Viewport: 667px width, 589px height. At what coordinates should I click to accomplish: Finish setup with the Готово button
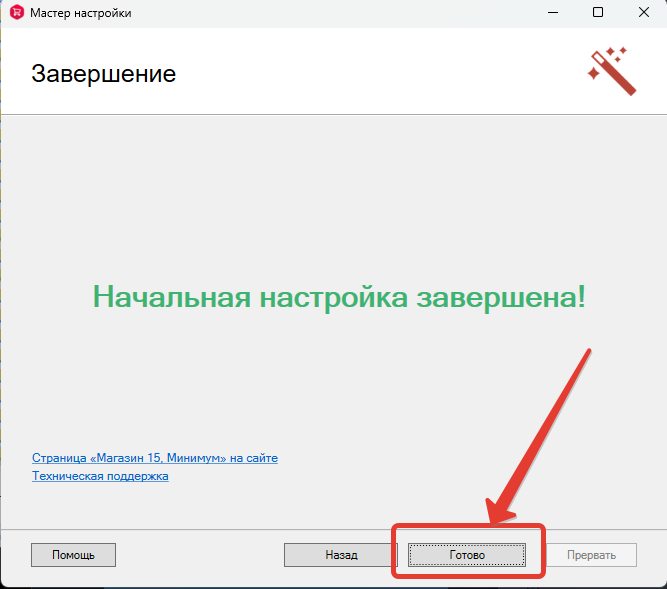click(x=467, y=554)
